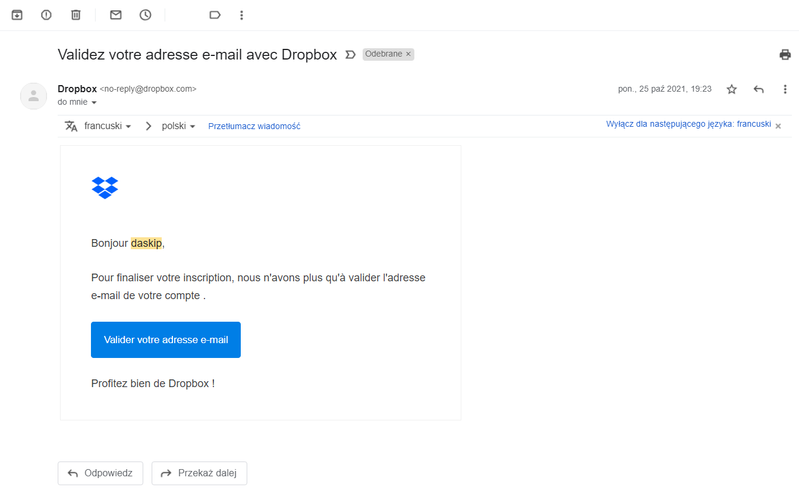
Task: Open the target language dropdown 'polski'
Action: coord(178,126)
